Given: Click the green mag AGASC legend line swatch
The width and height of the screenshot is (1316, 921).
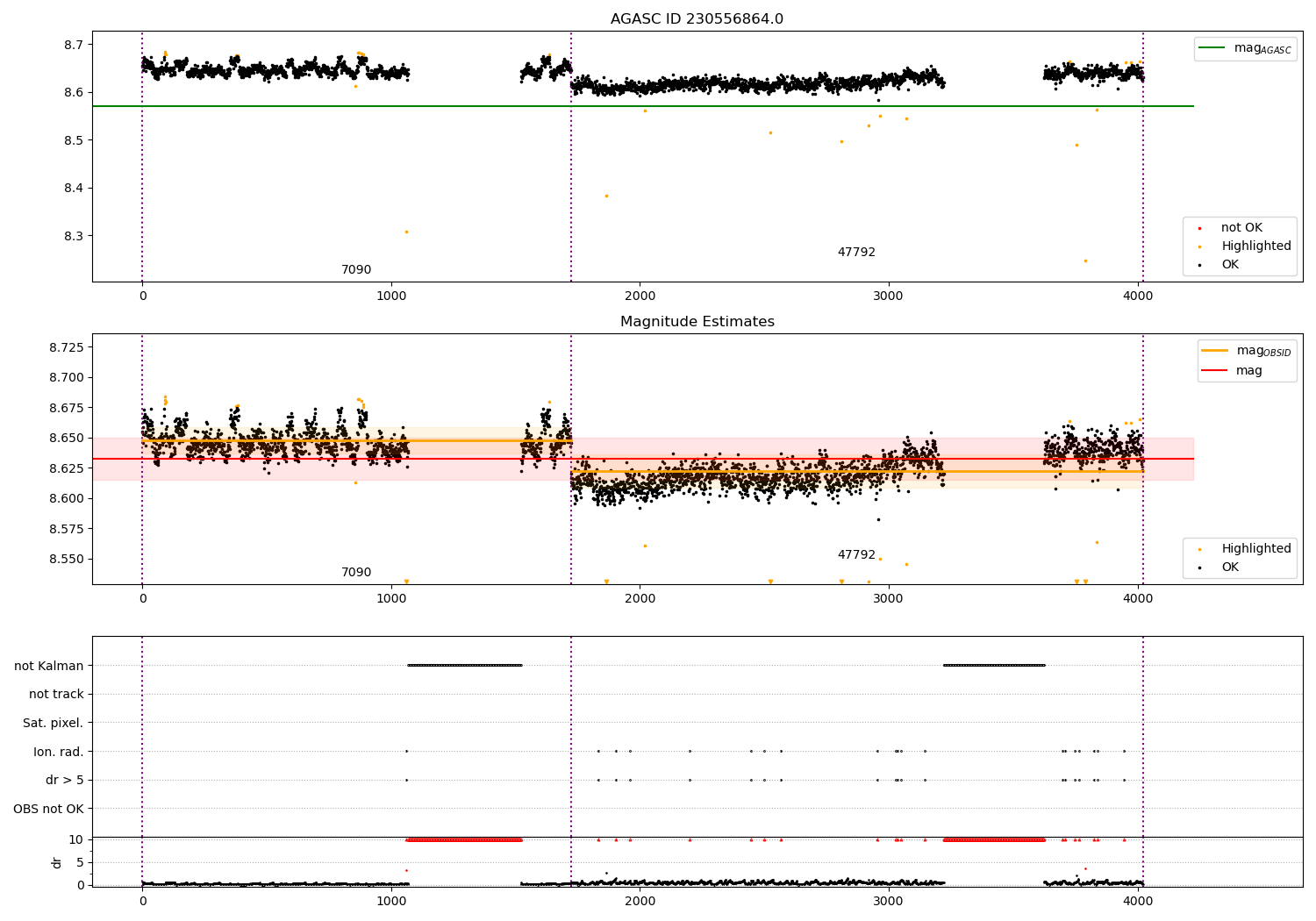Looking at the screenshot, I should point(1212,48).
